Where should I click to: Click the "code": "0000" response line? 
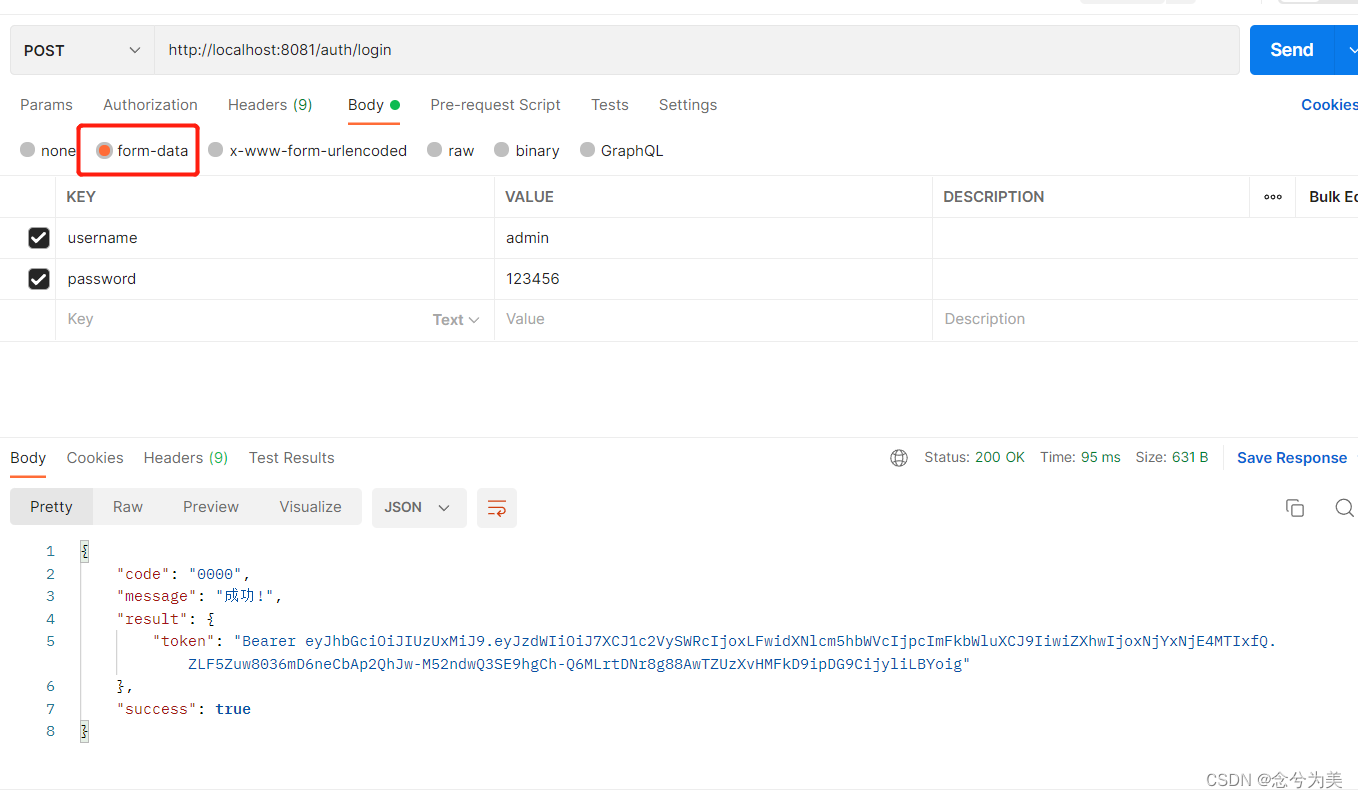(x=184, y=574)
